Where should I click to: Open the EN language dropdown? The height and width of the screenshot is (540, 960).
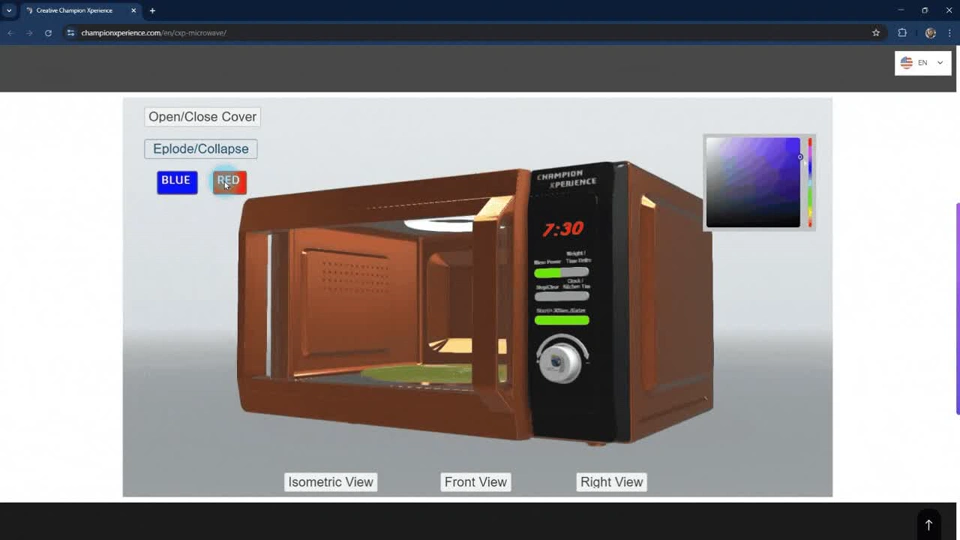(922, 63)
